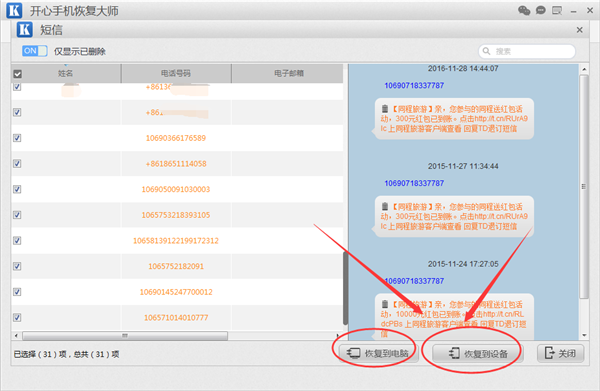Click sender 10690718337787 under 2015-11-27
Viewport: 600px width, 391px height.
click(414, 183)
